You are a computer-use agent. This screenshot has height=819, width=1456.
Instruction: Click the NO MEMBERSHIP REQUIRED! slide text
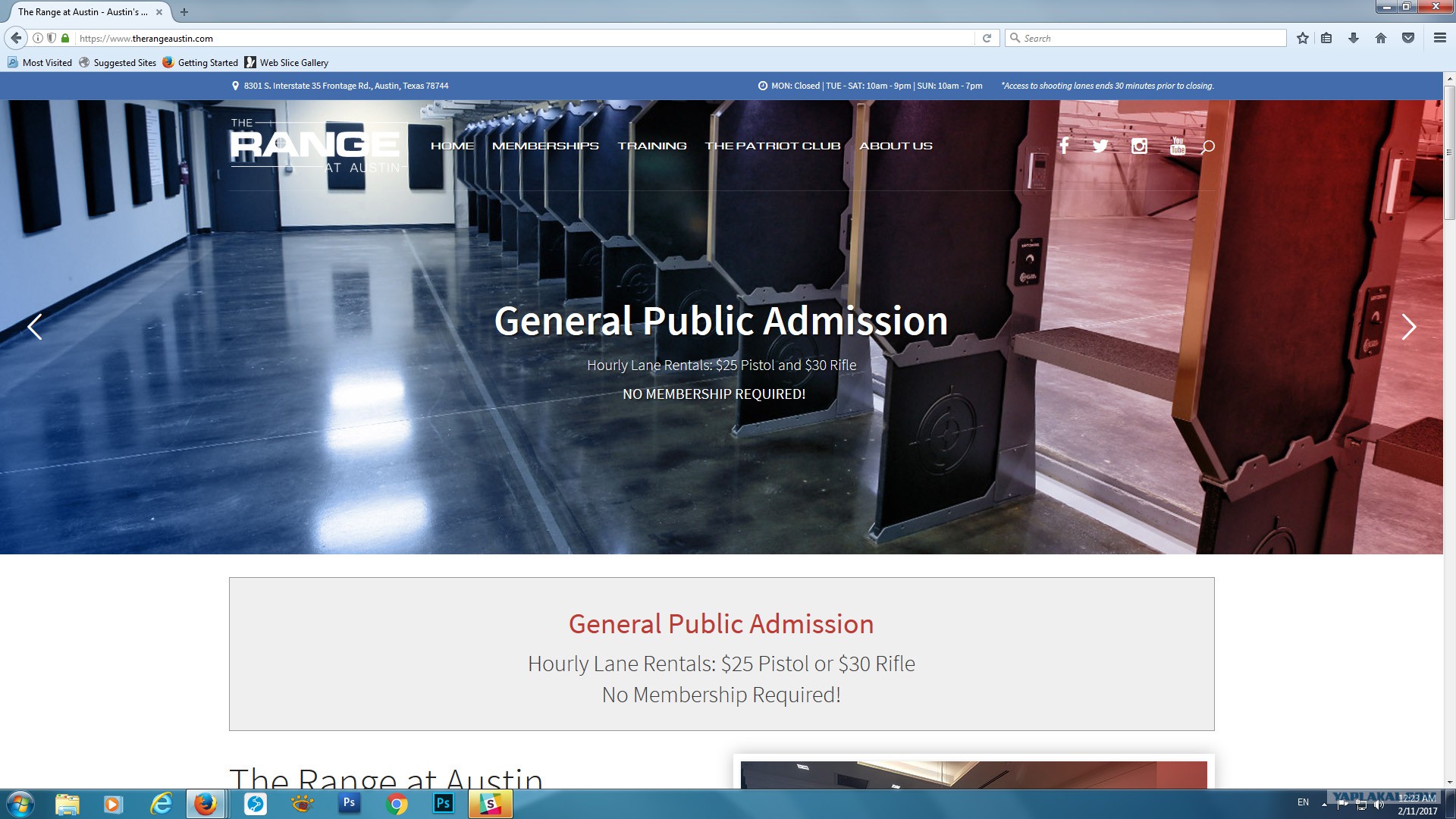[714, 394]
